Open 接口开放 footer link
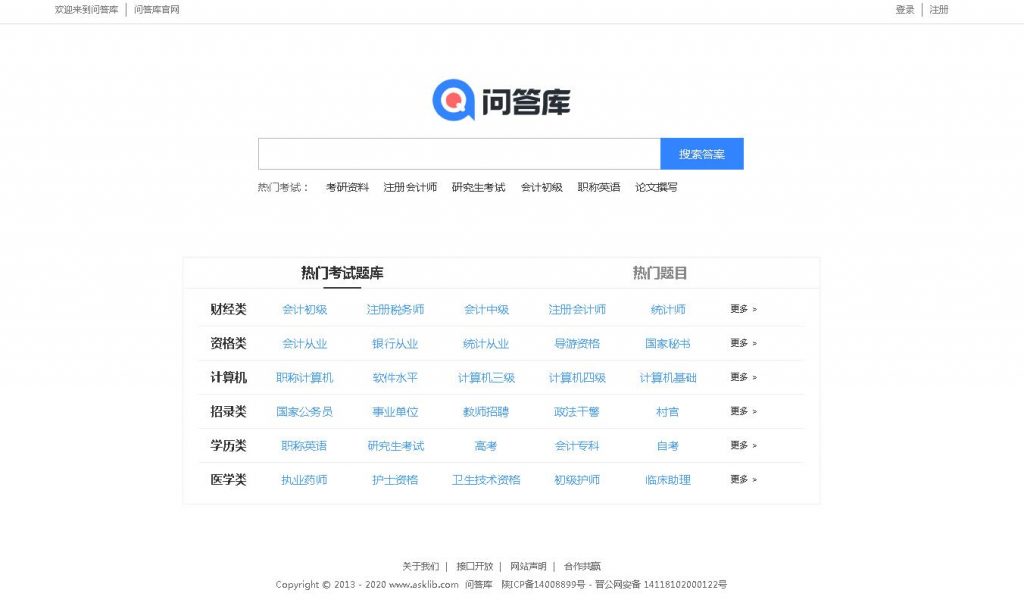 475,566
